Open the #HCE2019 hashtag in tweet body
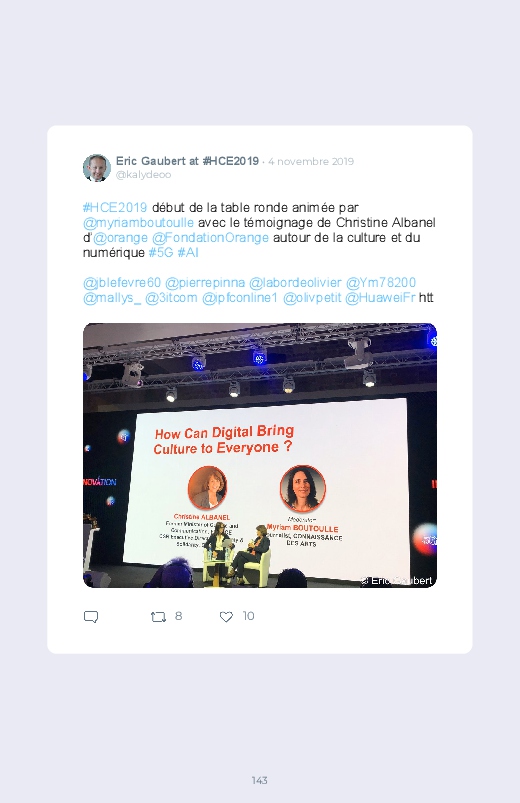The height and width of the screenshot is (803, 520). [115, 207]
